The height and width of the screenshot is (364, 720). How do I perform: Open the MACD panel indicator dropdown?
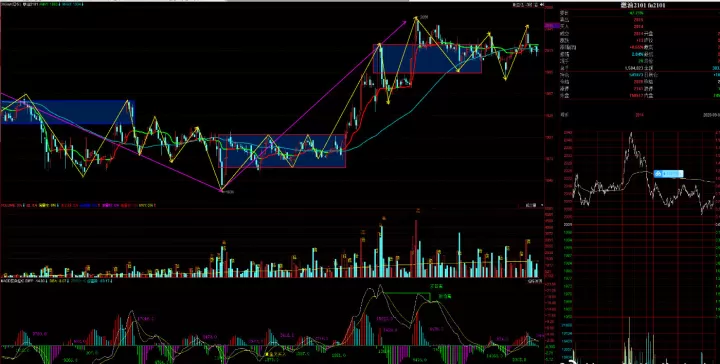(535, 280)
